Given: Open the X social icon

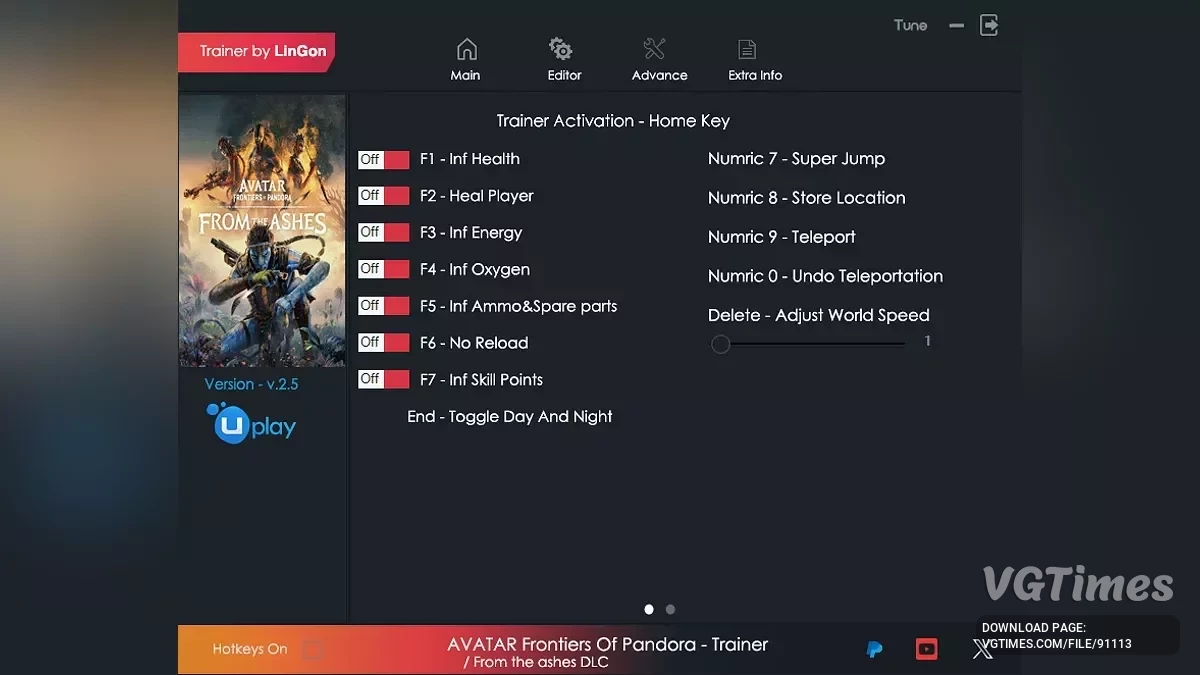Looking at the screenshot, I should pyautogui.click(x=983, y=650).
